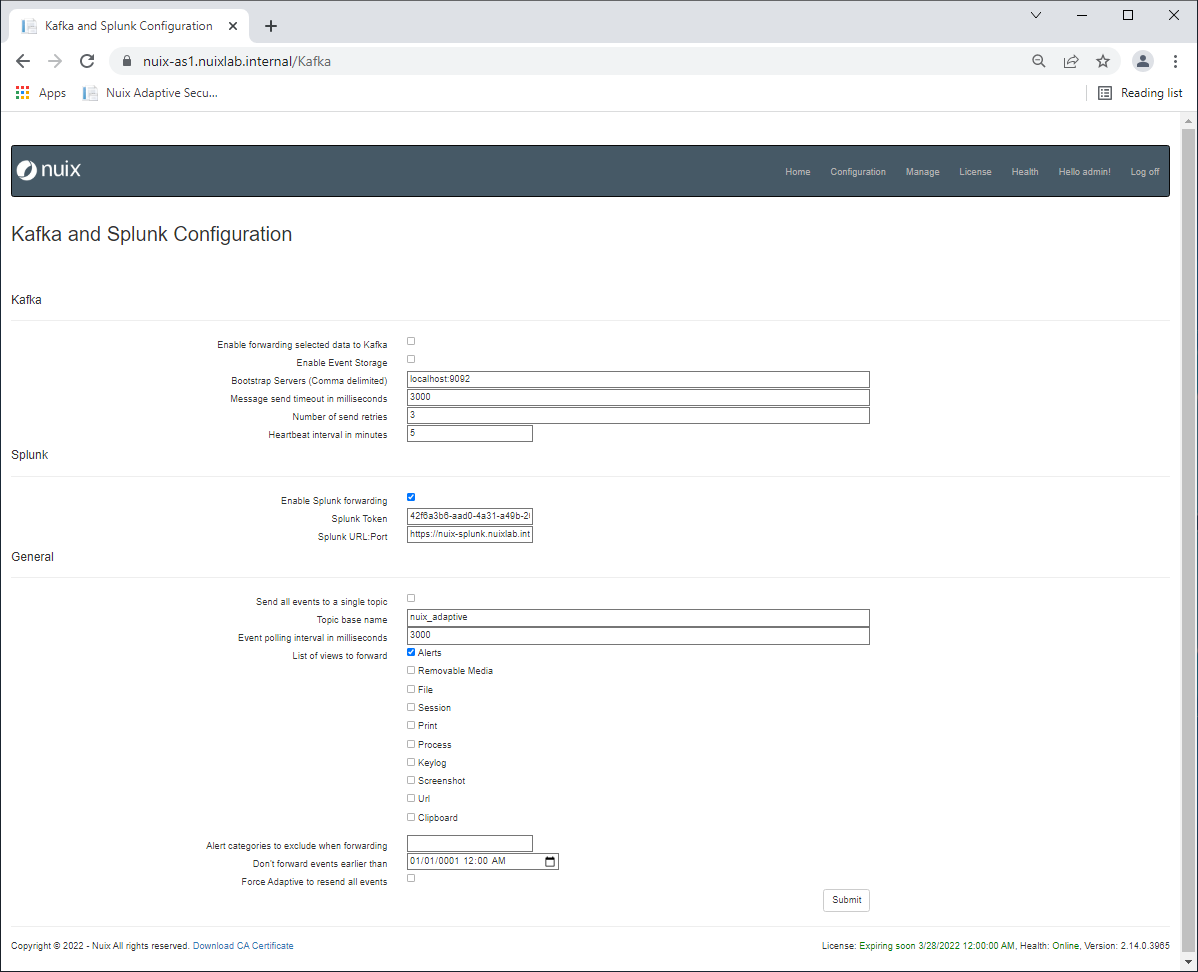Viewport: 1198px width, 972px height.
Task: Click the Bootstrap Servers field
Action: click(x=638, y=379)
